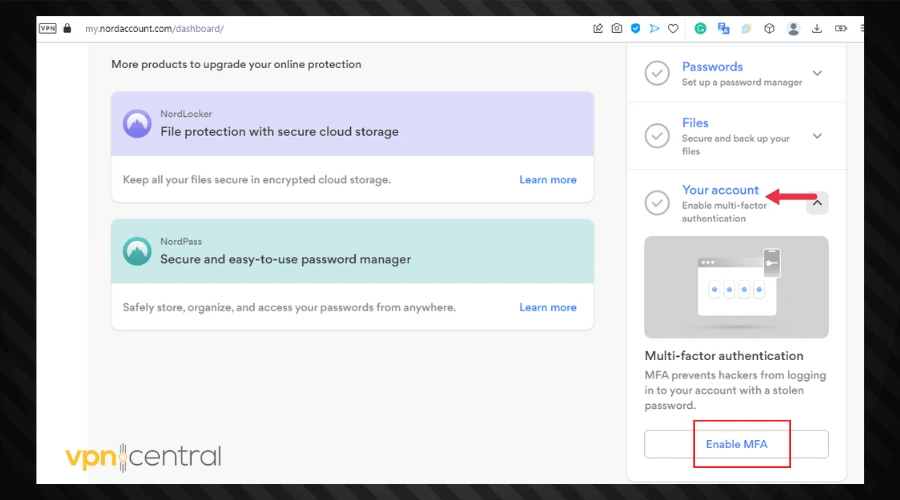Click the Enable MFA button
The width and height of the screenshot is (900, 500).
pos(736,444)
